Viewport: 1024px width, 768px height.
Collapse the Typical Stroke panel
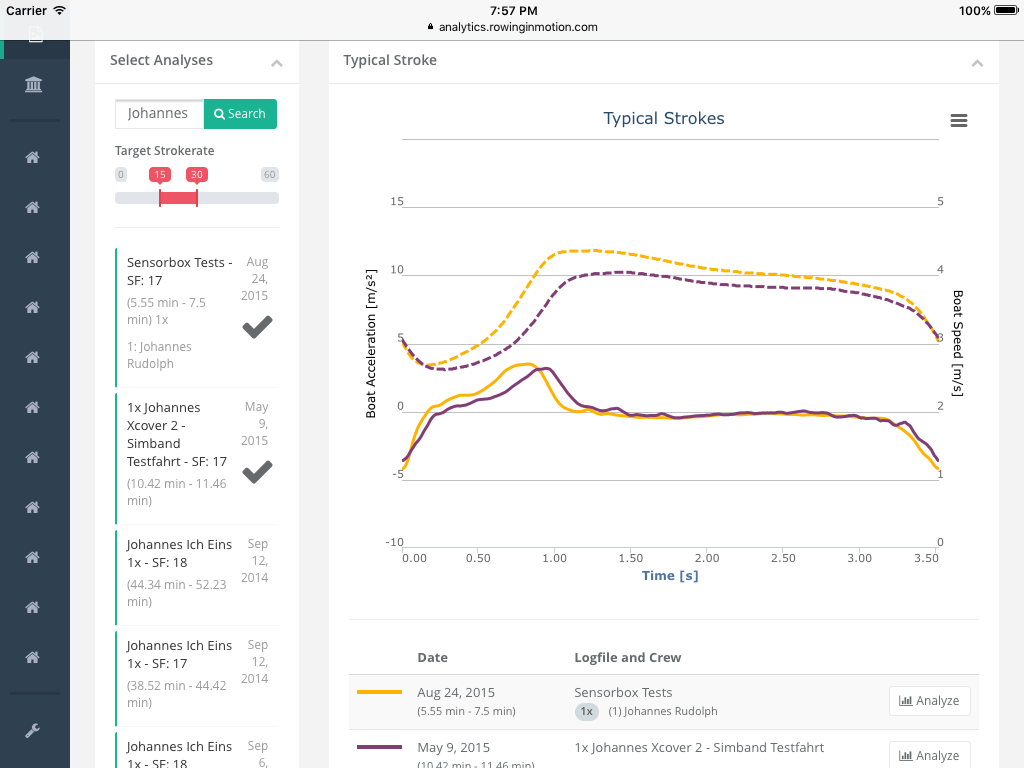[x=977, y=61]
